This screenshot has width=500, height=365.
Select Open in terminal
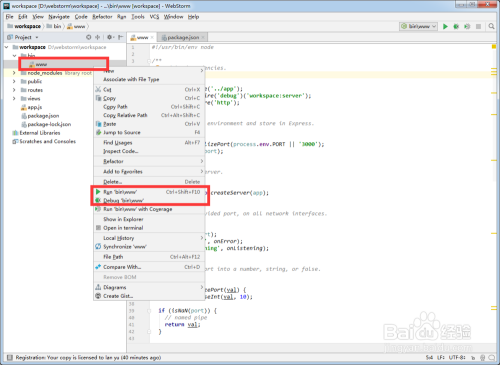(149, 228)
